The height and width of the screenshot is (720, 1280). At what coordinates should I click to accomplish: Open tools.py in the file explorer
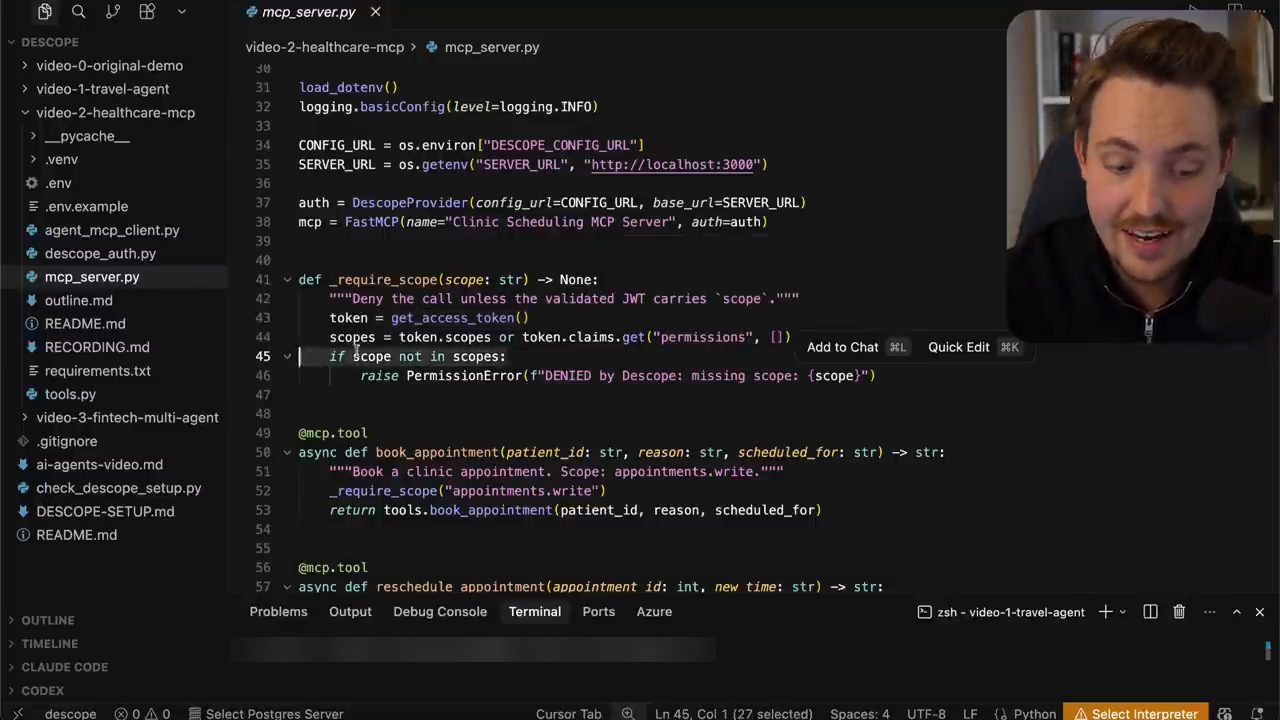[x=70, y=395]
